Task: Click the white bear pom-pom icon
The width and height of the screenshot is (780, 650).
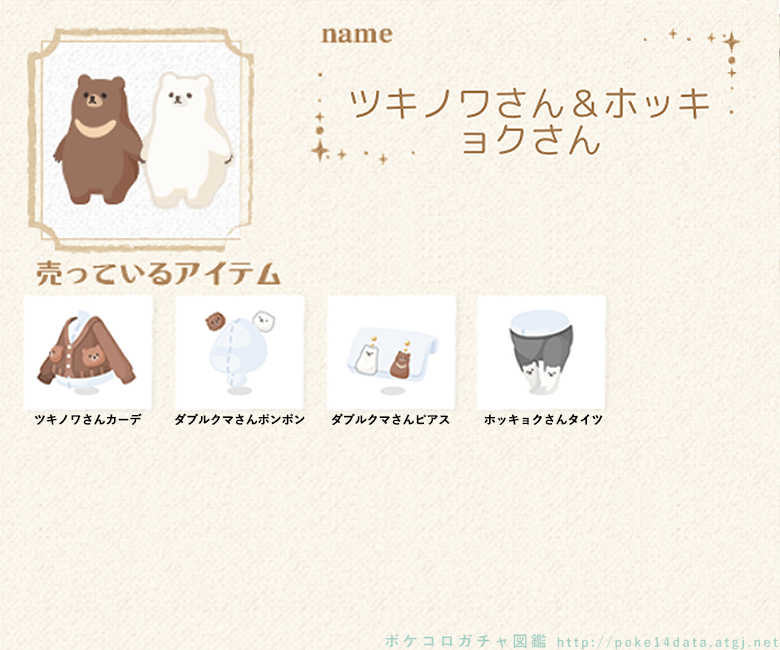Action: tap(264, 320)
